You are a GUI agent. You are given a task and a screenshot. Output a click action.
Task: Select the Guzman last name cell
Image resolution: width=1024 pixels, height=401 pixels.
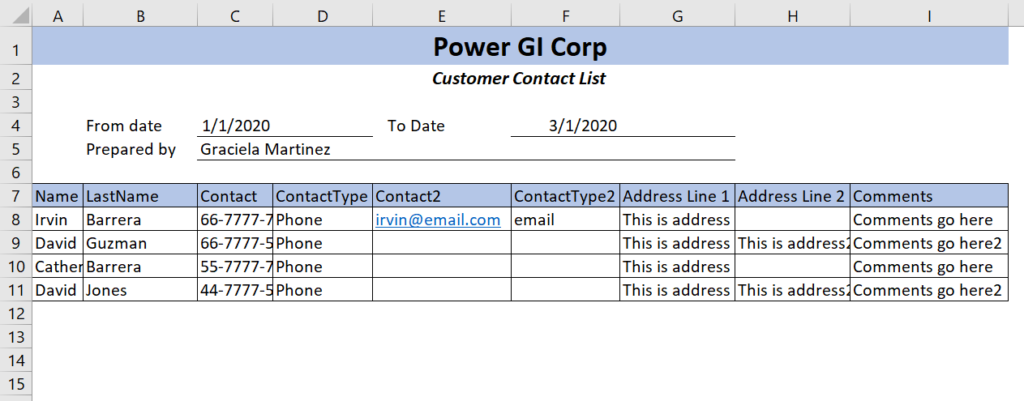tap(140, 243)
